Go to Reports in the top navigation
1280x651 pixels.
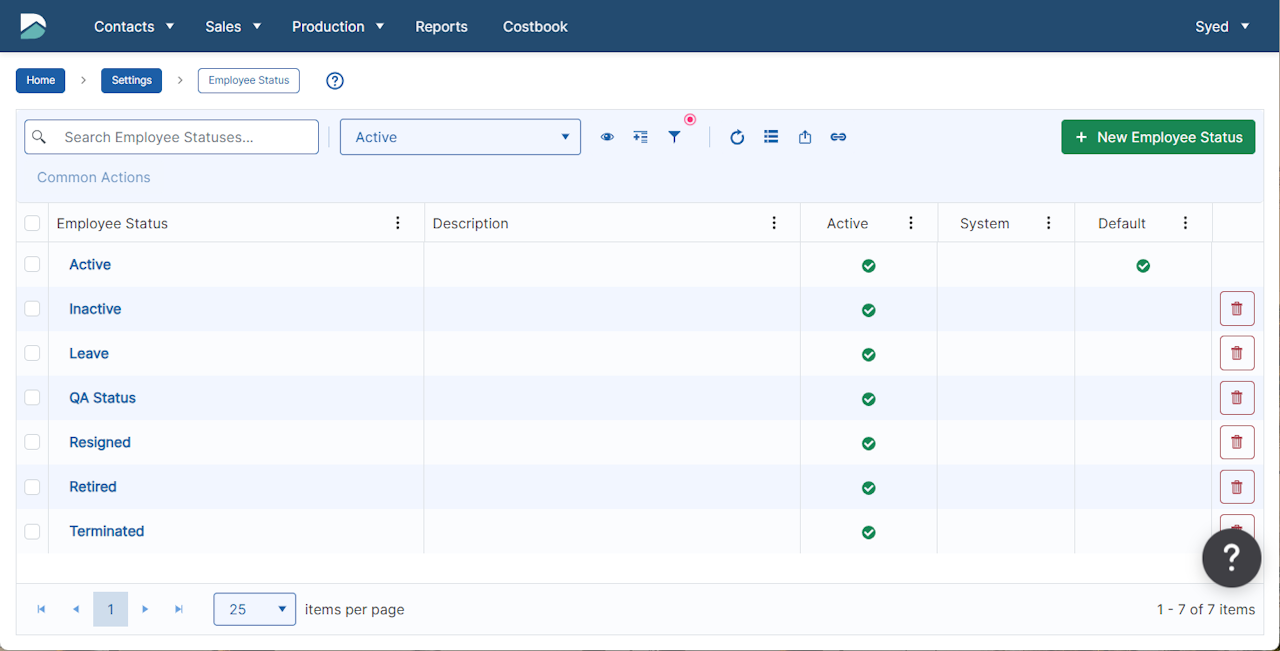(x=441, y=27)
